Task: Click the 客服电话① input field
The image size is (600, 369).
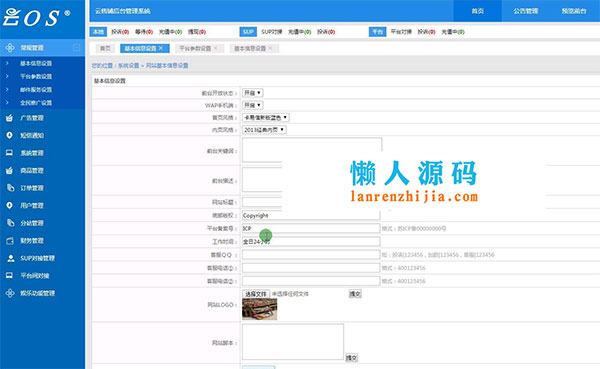Action: click(x=311, y=268)
